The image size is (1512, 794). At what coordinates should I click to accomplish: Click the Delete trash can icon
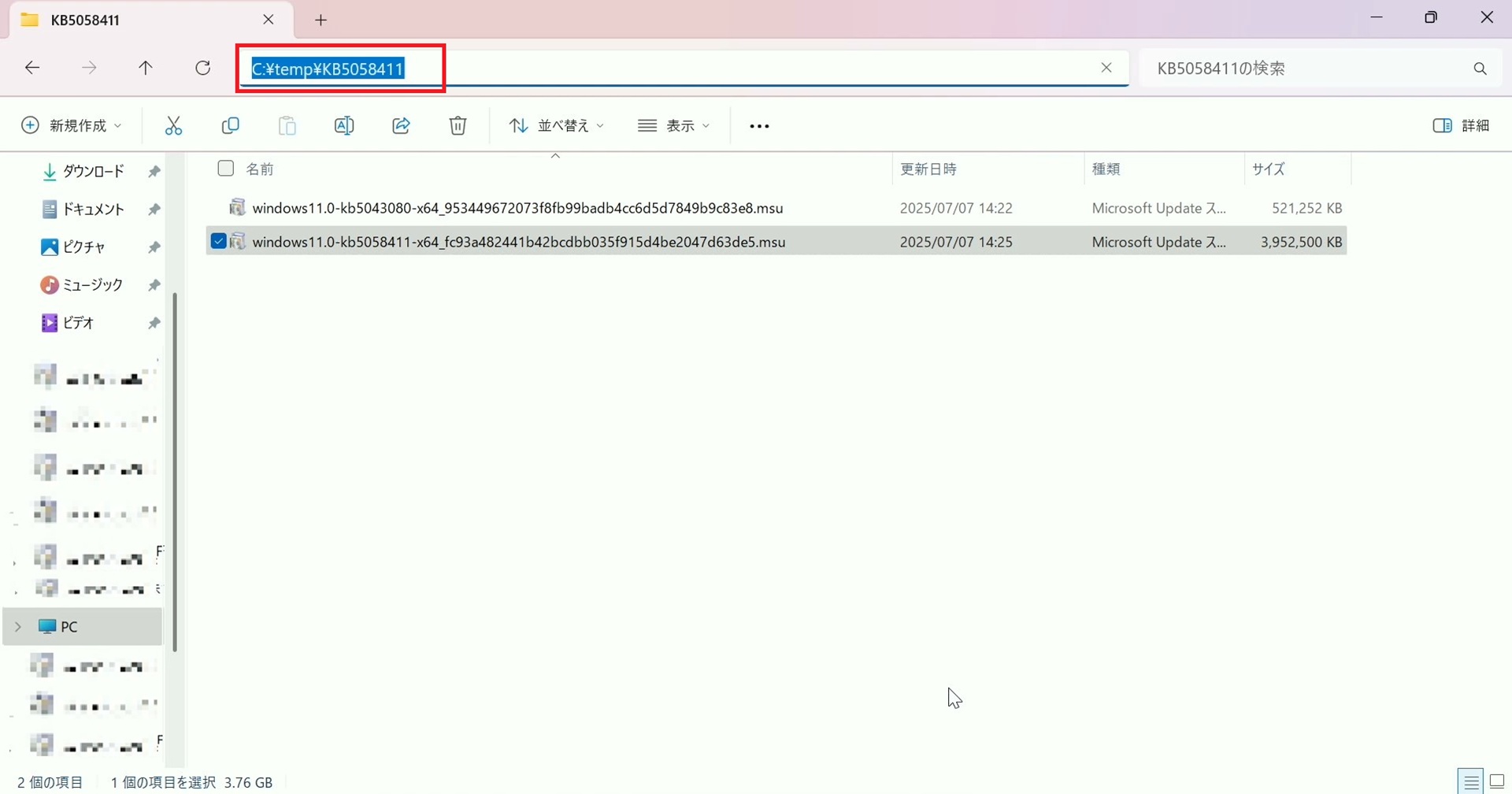coord(458,126)
